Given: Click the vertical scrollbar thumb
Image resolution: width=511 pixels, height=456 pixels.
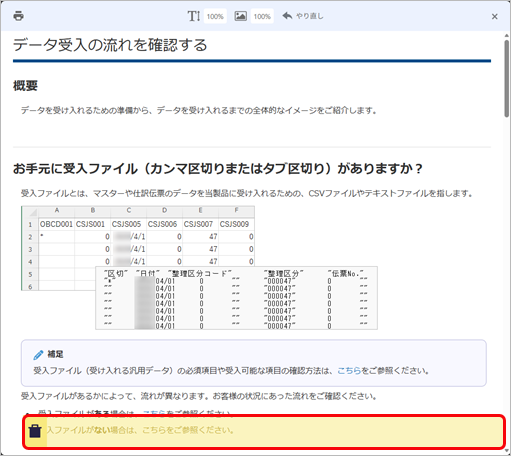Looking at the screenshot, I should pos(507,79).
